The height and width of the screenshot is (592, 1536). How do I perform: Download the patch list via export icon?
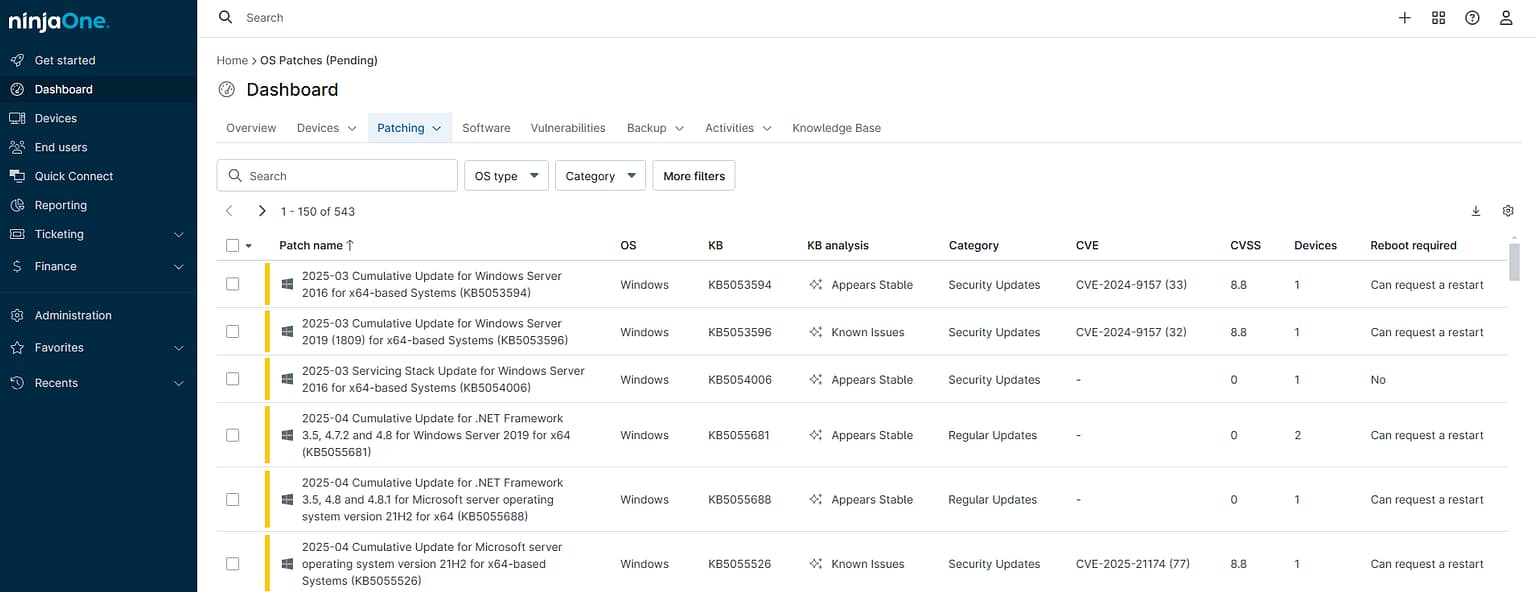pos(1476,211)
